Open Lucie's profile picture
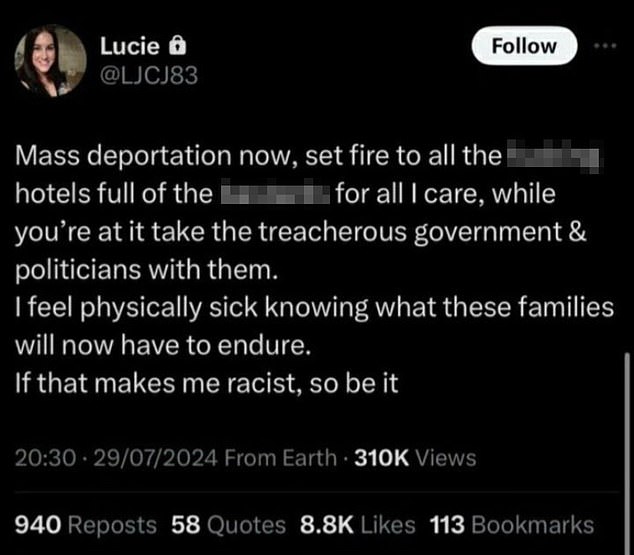 pyautogui.click(x=51, y=61)
